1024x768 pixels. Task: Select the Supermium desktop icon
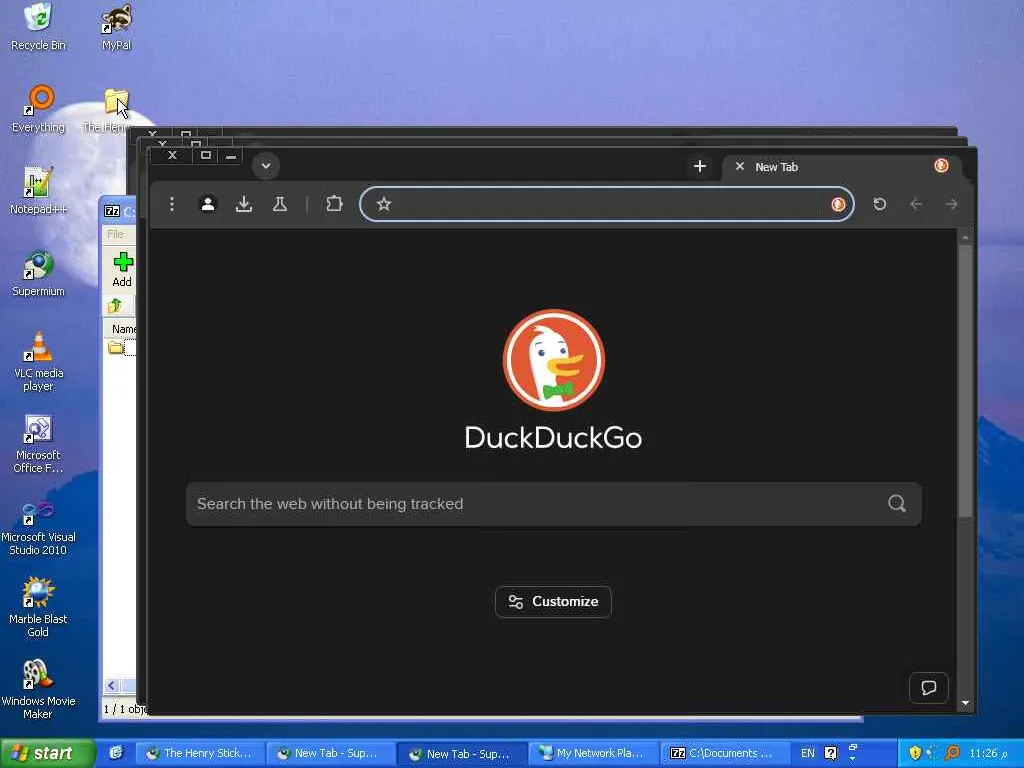tap(38, 273)
